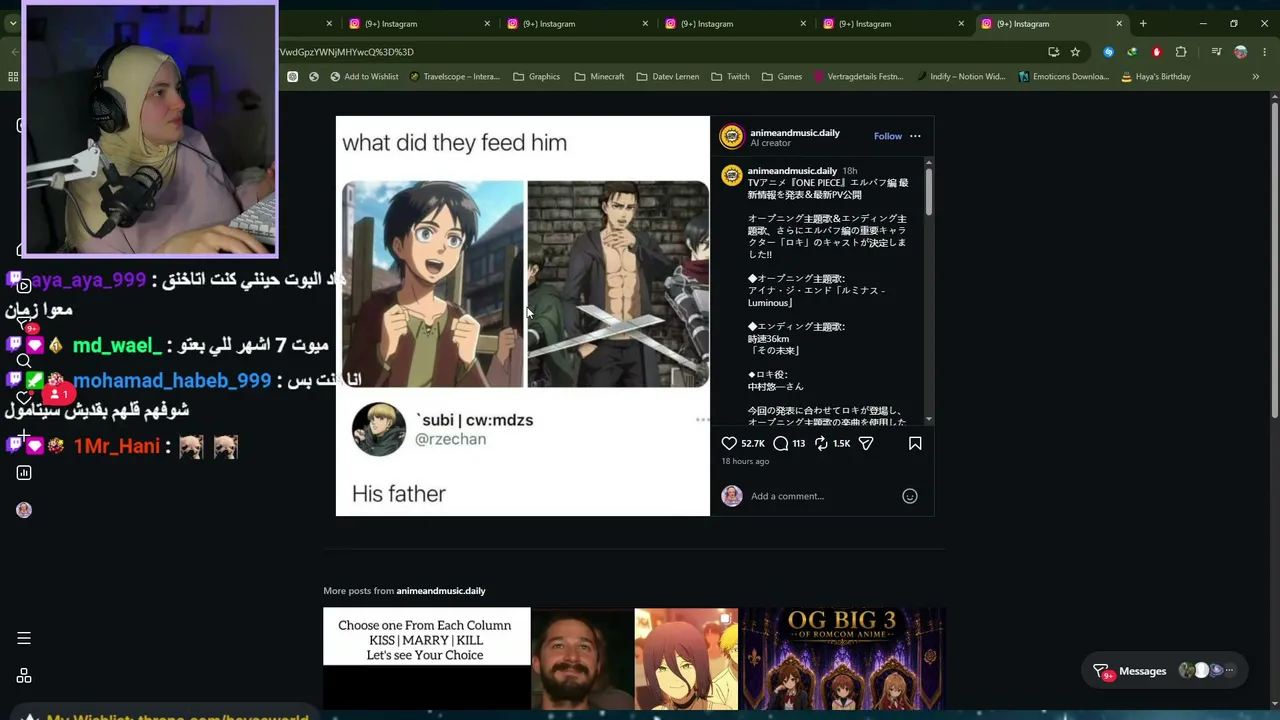Open the globe bookmark icon
Image resolution: width=1280 pixels, height=720 pixels.
[x=314, y=76]
